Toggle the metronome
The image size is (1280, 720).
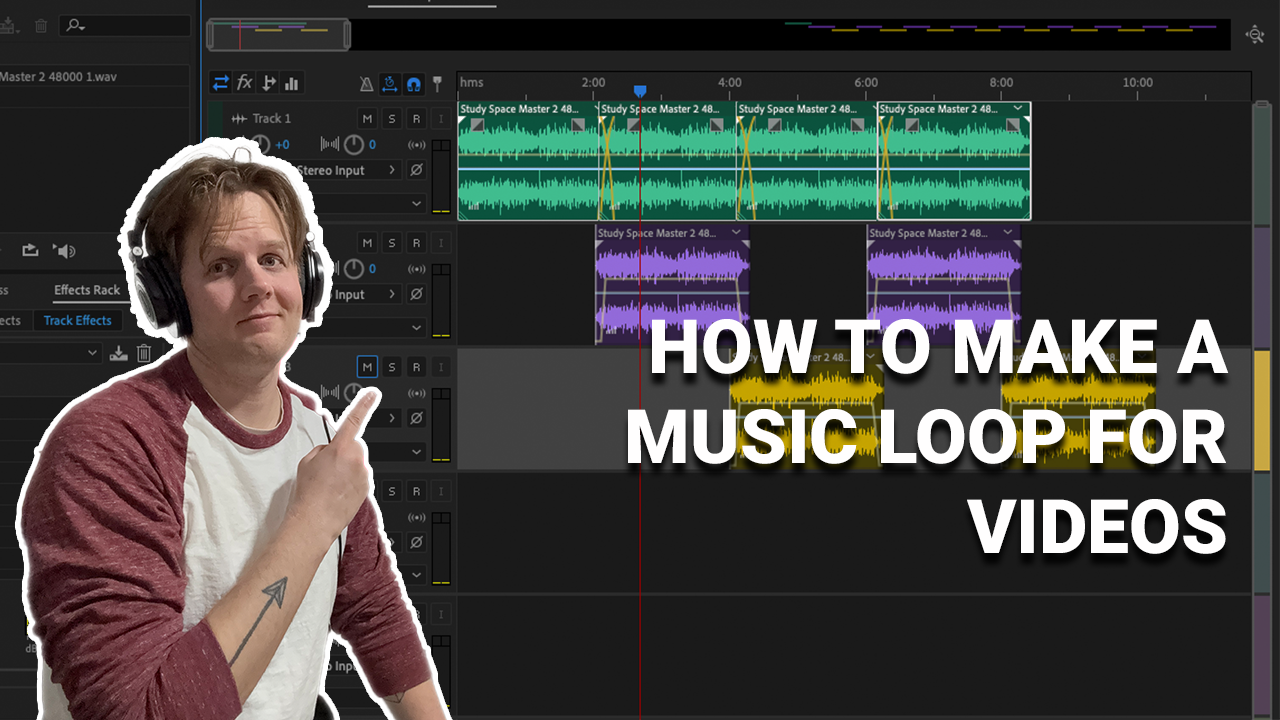[366, 84]
